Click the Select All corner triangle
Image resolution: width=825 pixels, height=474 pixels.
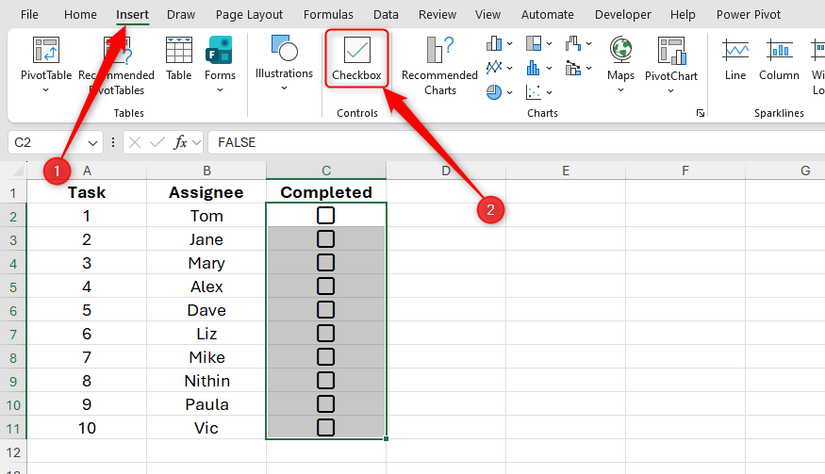click(x=18, y=171)
